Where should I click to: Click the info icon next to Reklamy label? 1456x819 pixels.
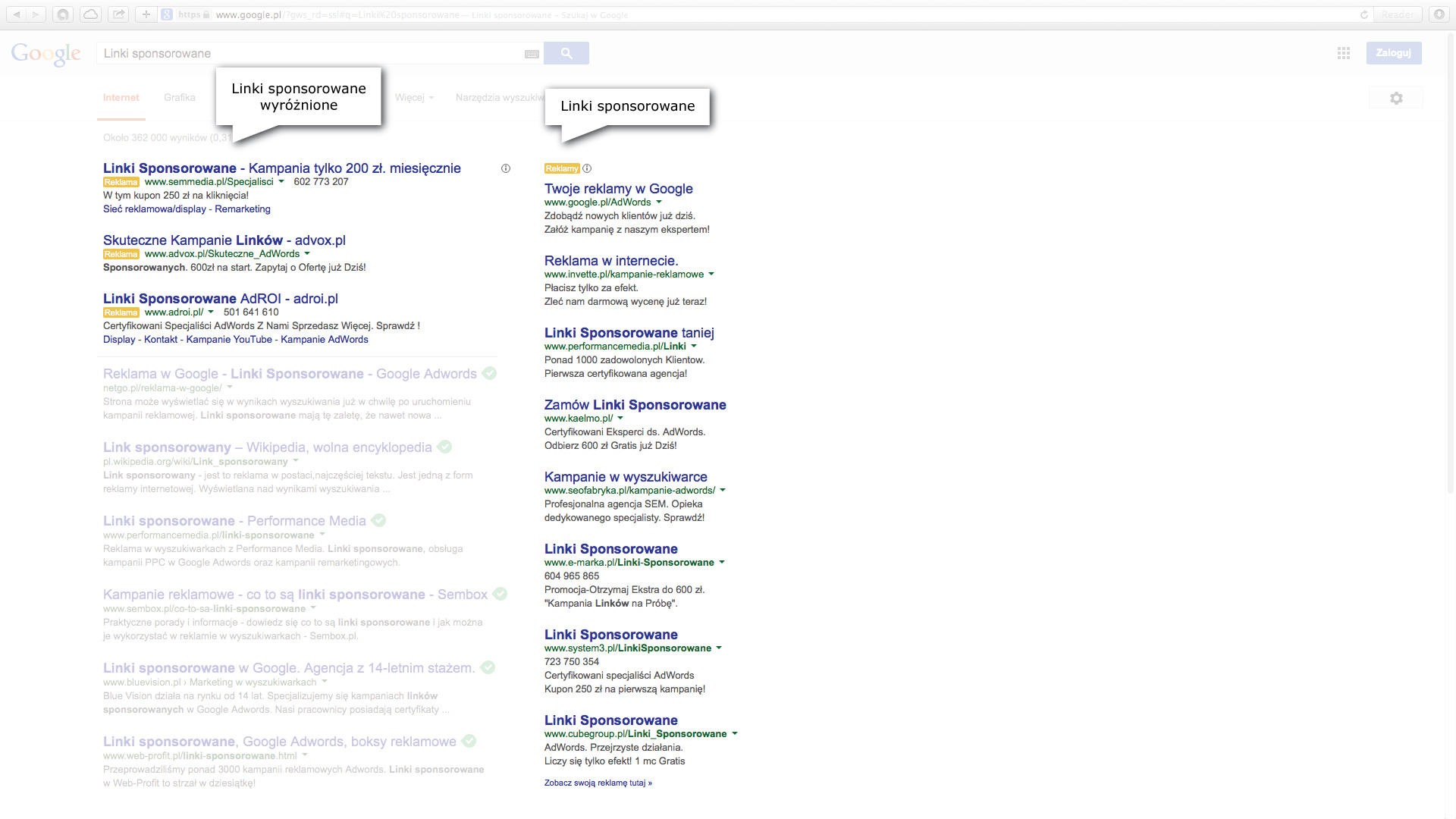pos(587,168)
